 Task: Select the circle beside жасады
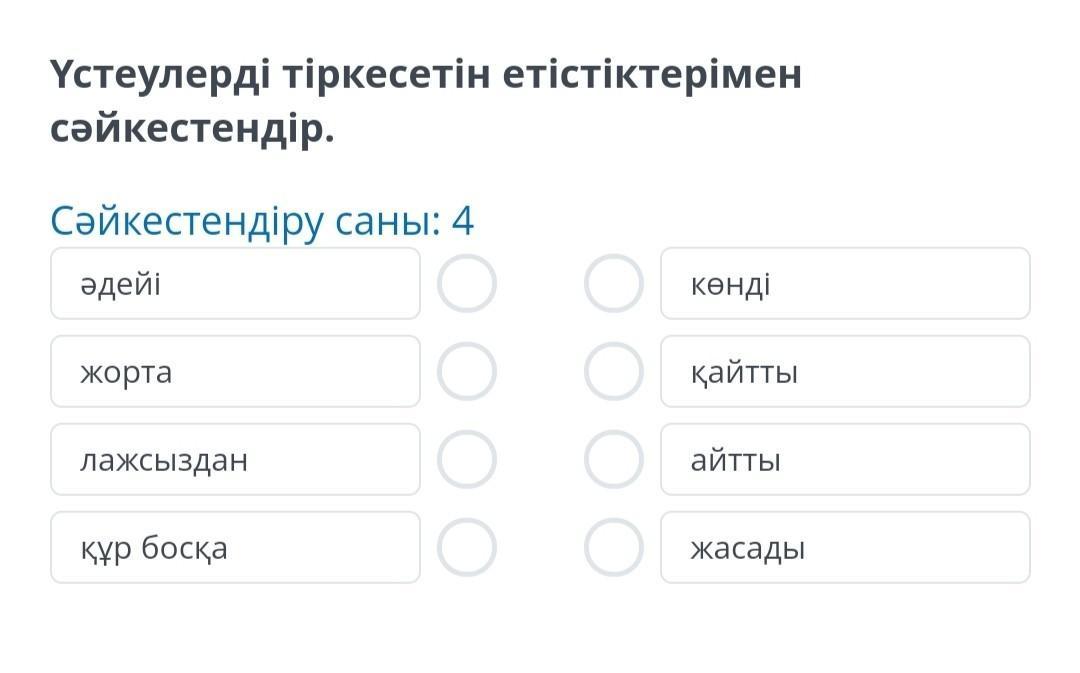pyautogui.click(x=613, y=548)
